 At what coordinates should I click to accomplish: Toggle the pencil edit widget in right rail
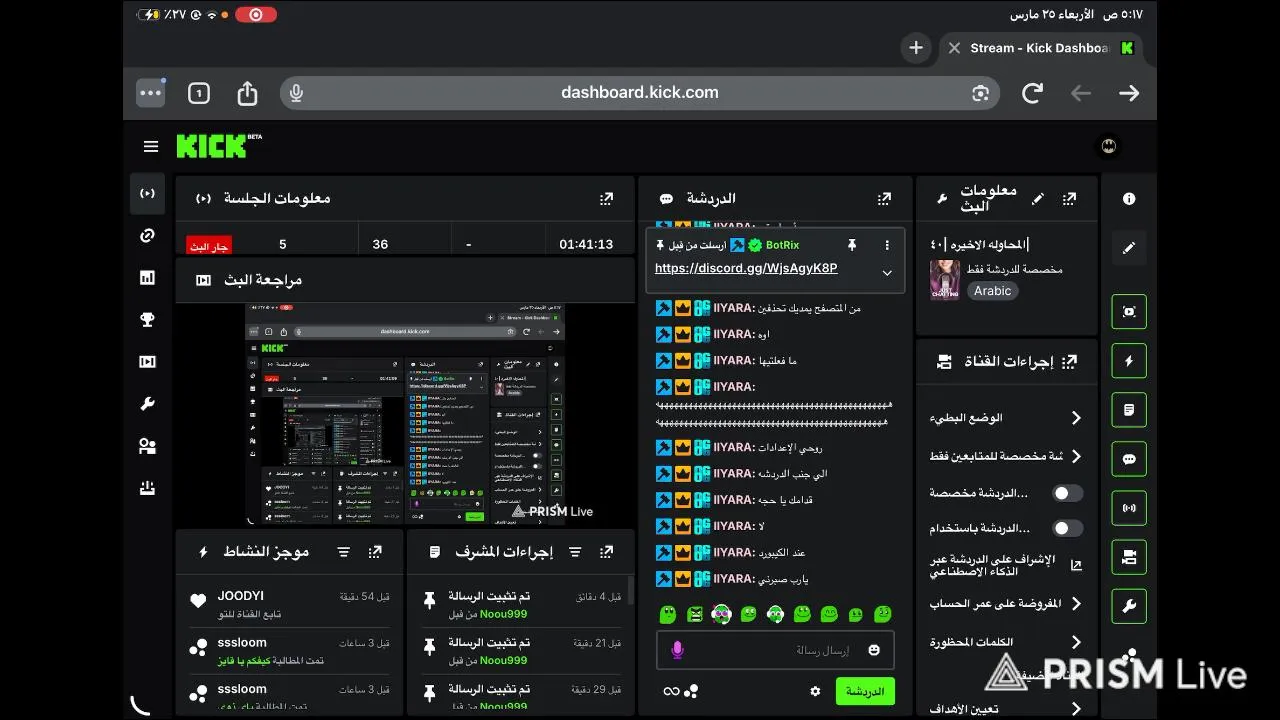coord(1129,248)
